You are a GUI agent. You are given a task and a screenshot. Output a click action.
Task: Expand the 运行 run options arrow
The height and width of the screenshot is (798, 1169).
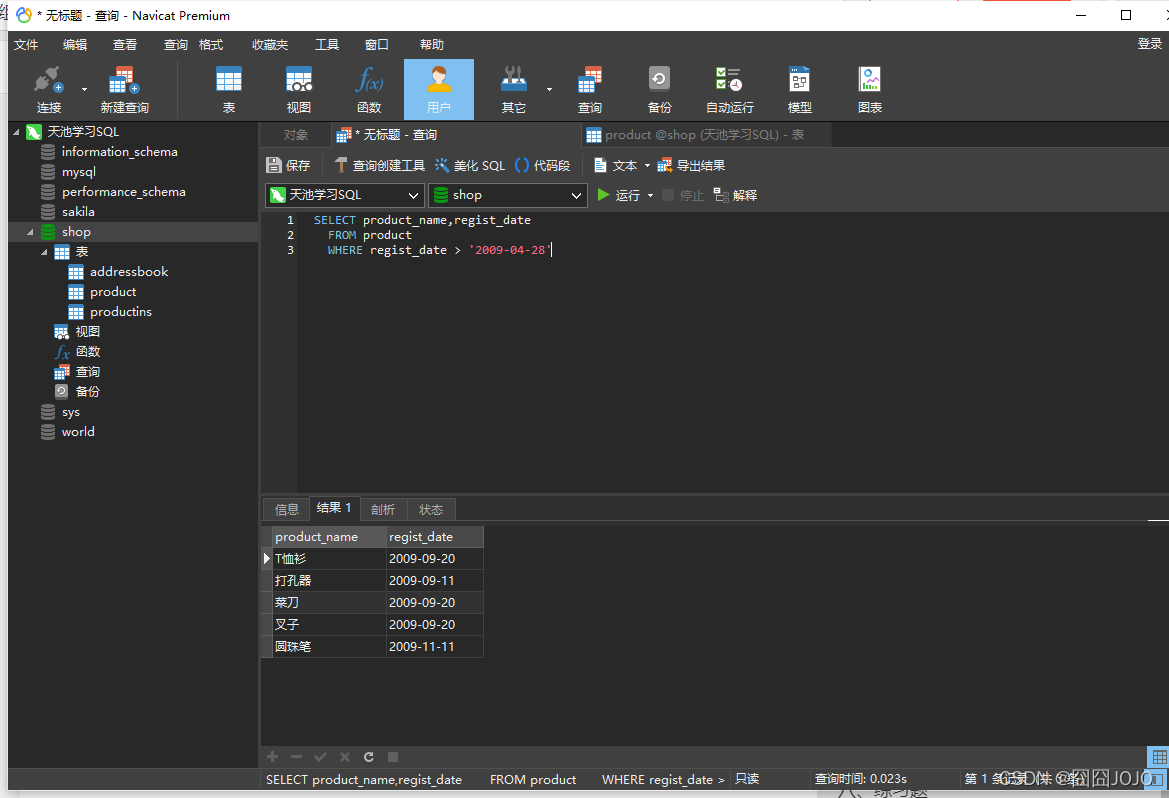click(651, 195)
